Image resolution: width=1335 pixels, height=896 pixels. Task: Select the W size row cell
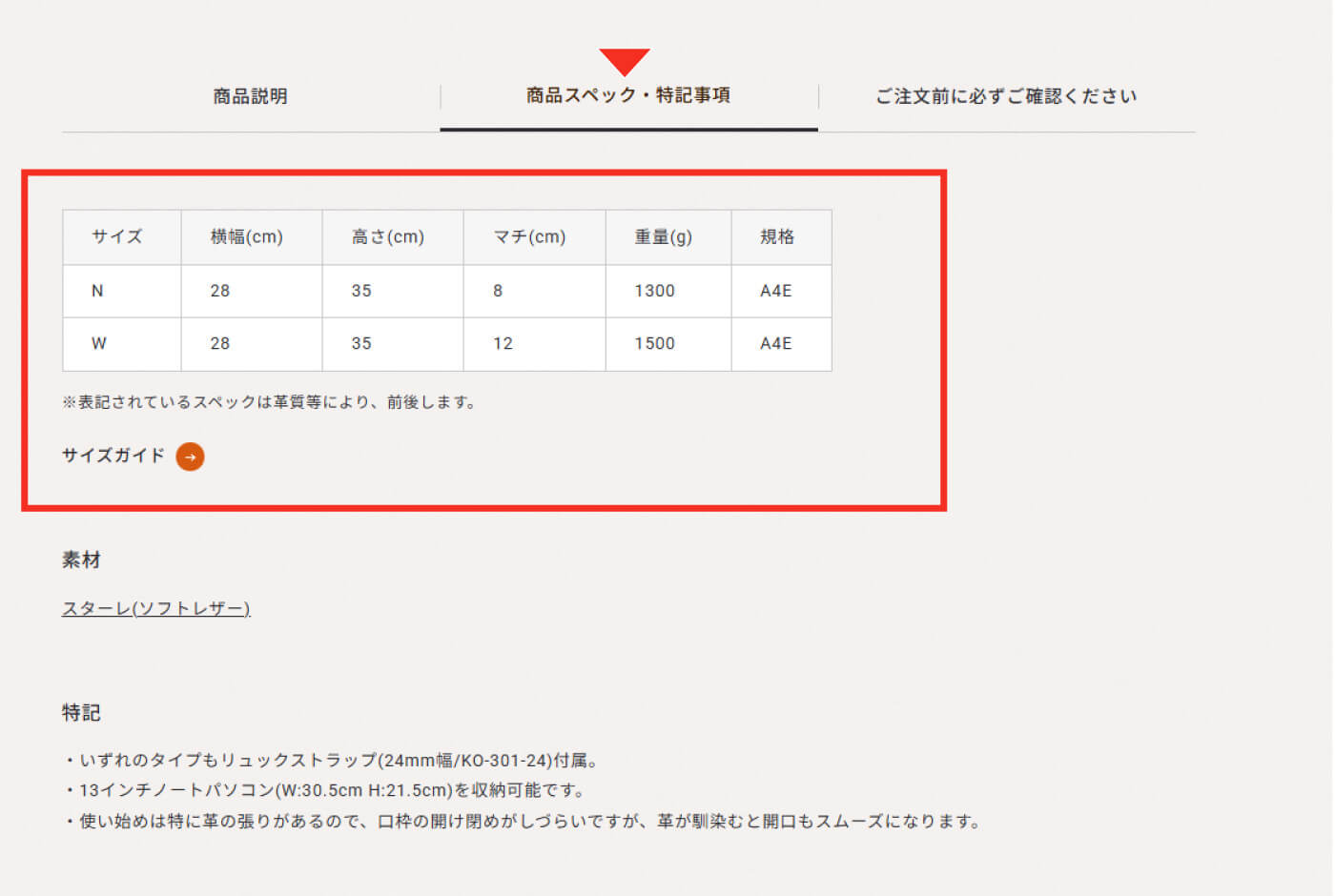(99, 343)
